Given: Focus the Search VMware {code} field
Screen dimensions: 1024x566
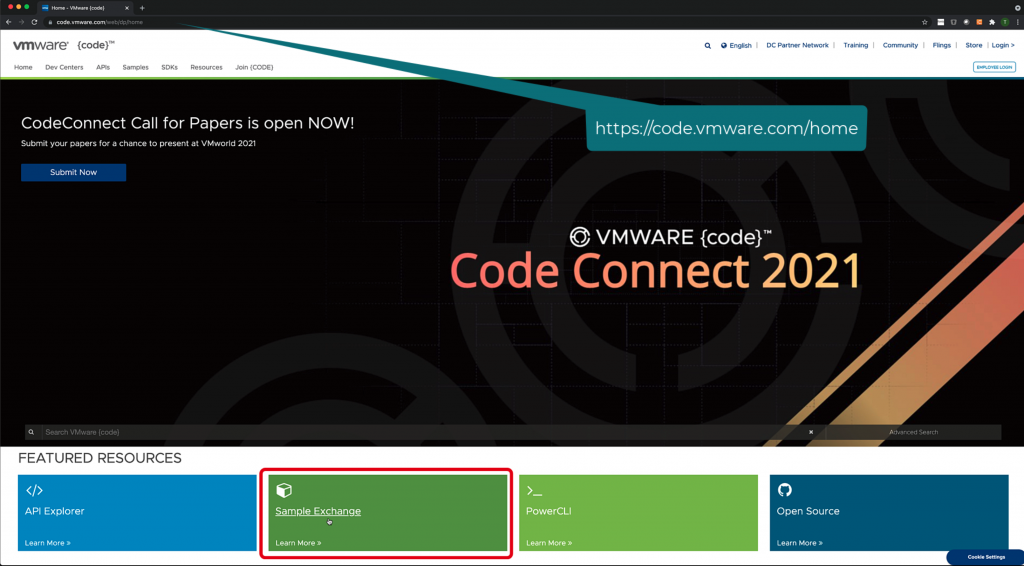Looking at the screenshot, I should click(x=424, y=432).
